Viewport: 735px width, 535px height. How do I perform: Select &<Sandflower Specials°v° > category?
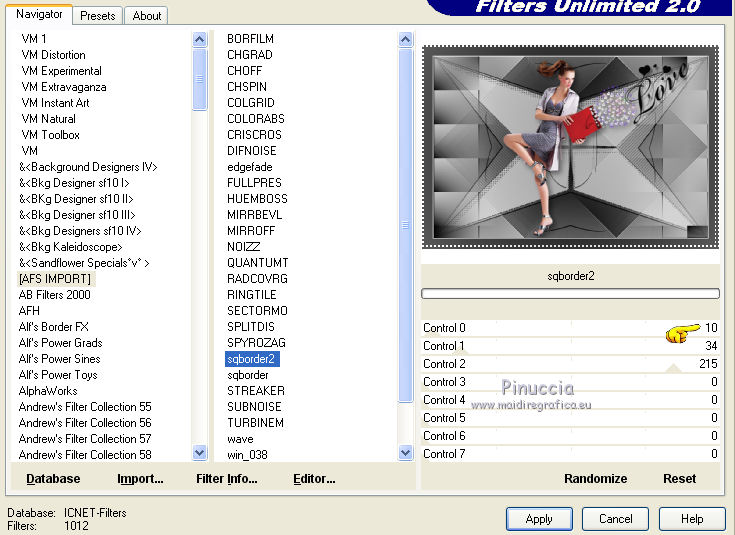point(84,263)
